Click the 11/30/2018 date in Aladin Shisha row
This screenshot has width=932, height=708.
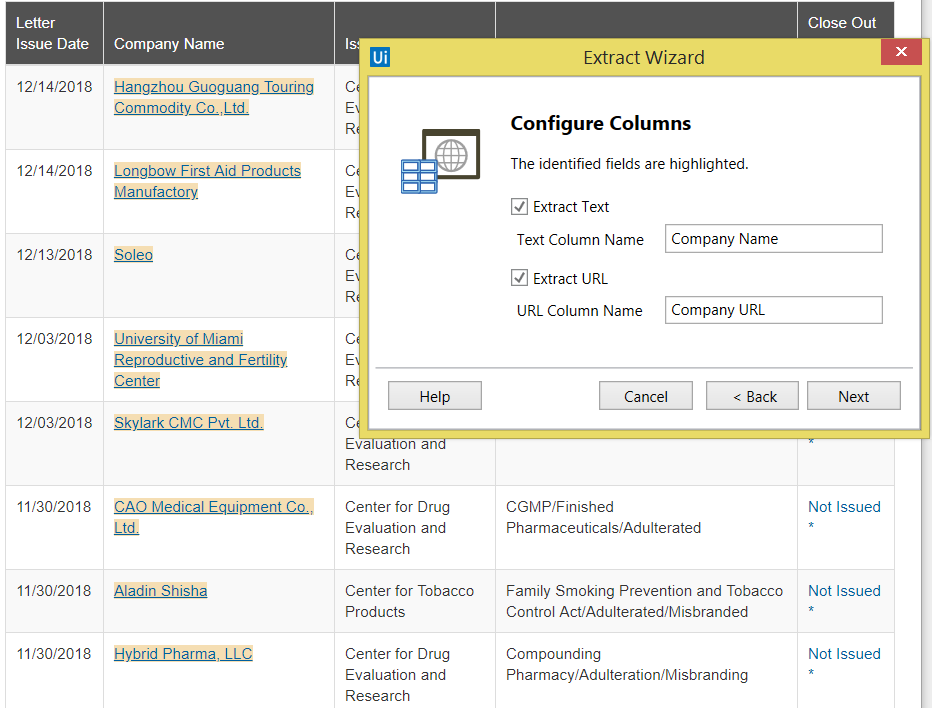(x=54, y=591)
